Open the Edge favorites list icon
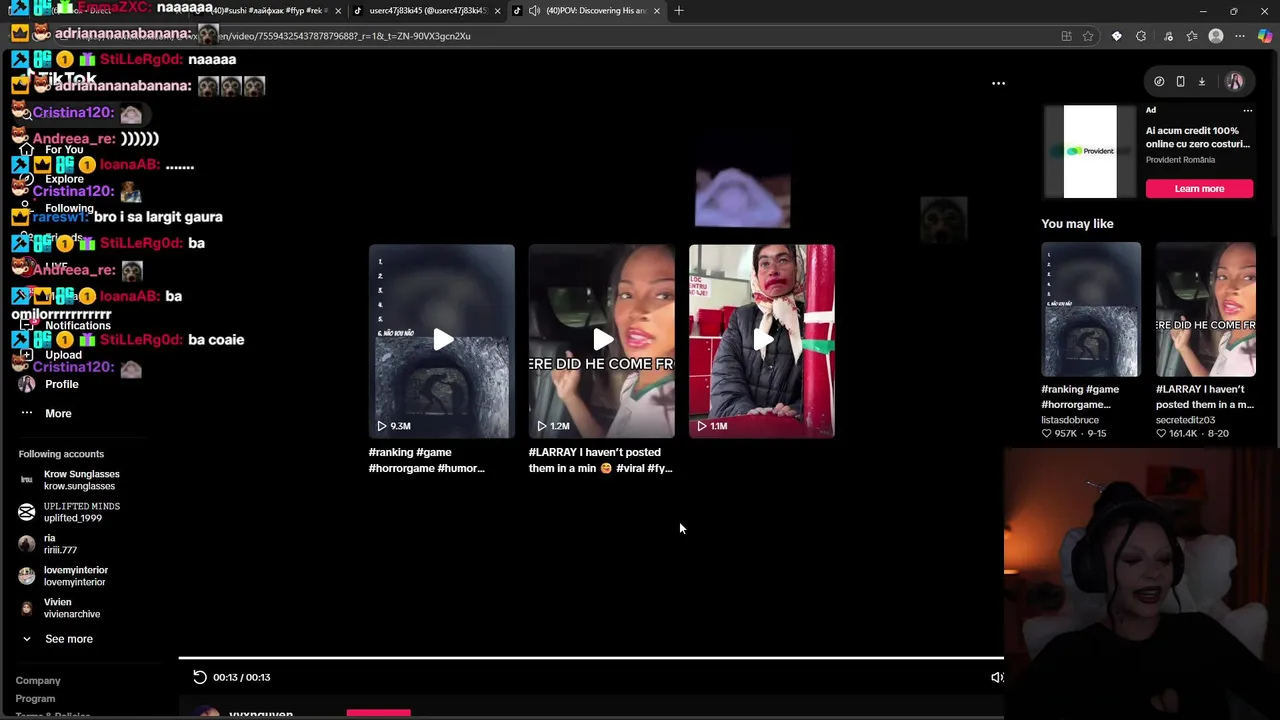This screenshot has height=720, width=1280. click(x=1192, y=36)
